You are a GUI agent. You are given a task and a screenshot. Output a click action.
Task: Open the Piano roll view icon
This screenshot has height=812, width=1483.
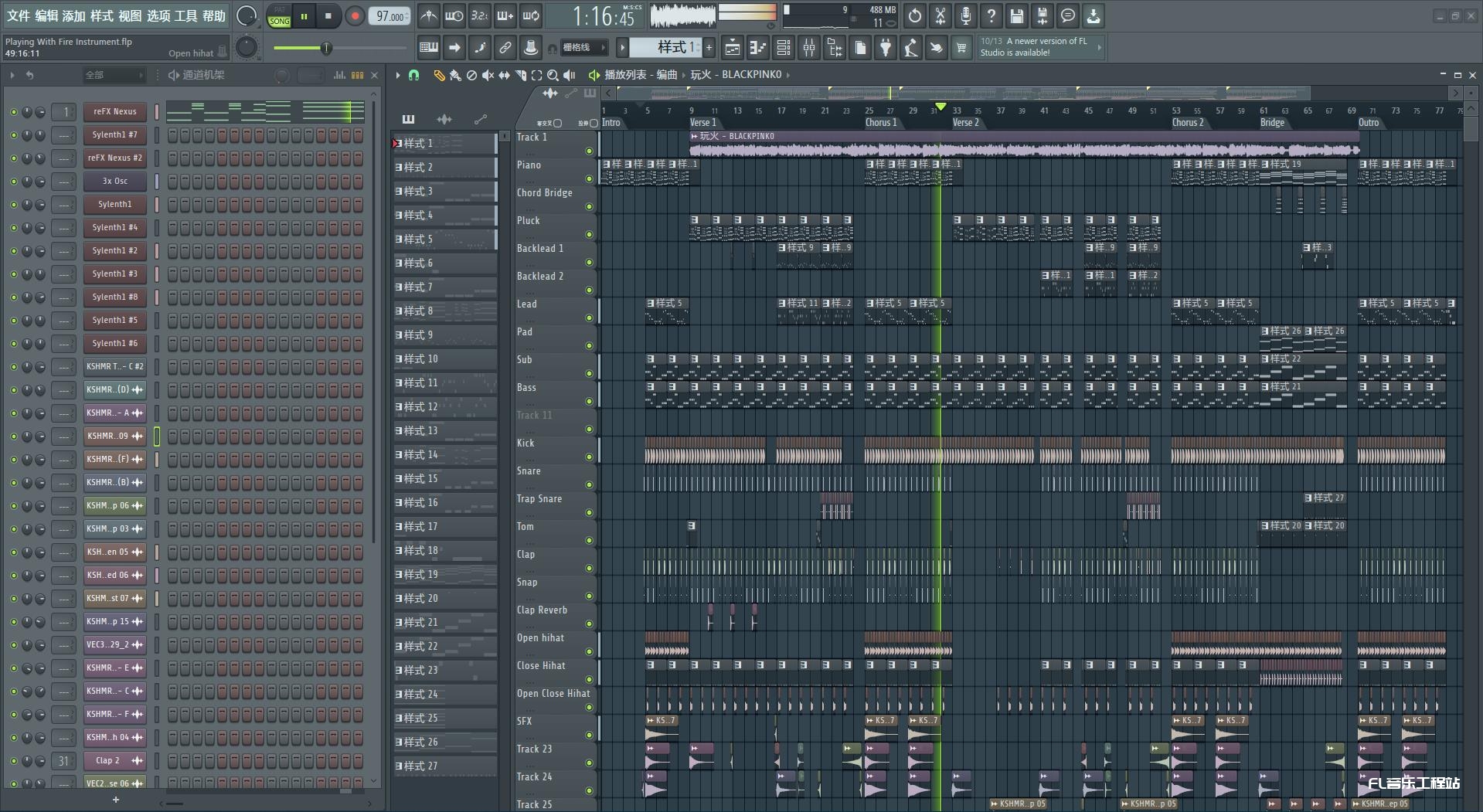[758, 48]
